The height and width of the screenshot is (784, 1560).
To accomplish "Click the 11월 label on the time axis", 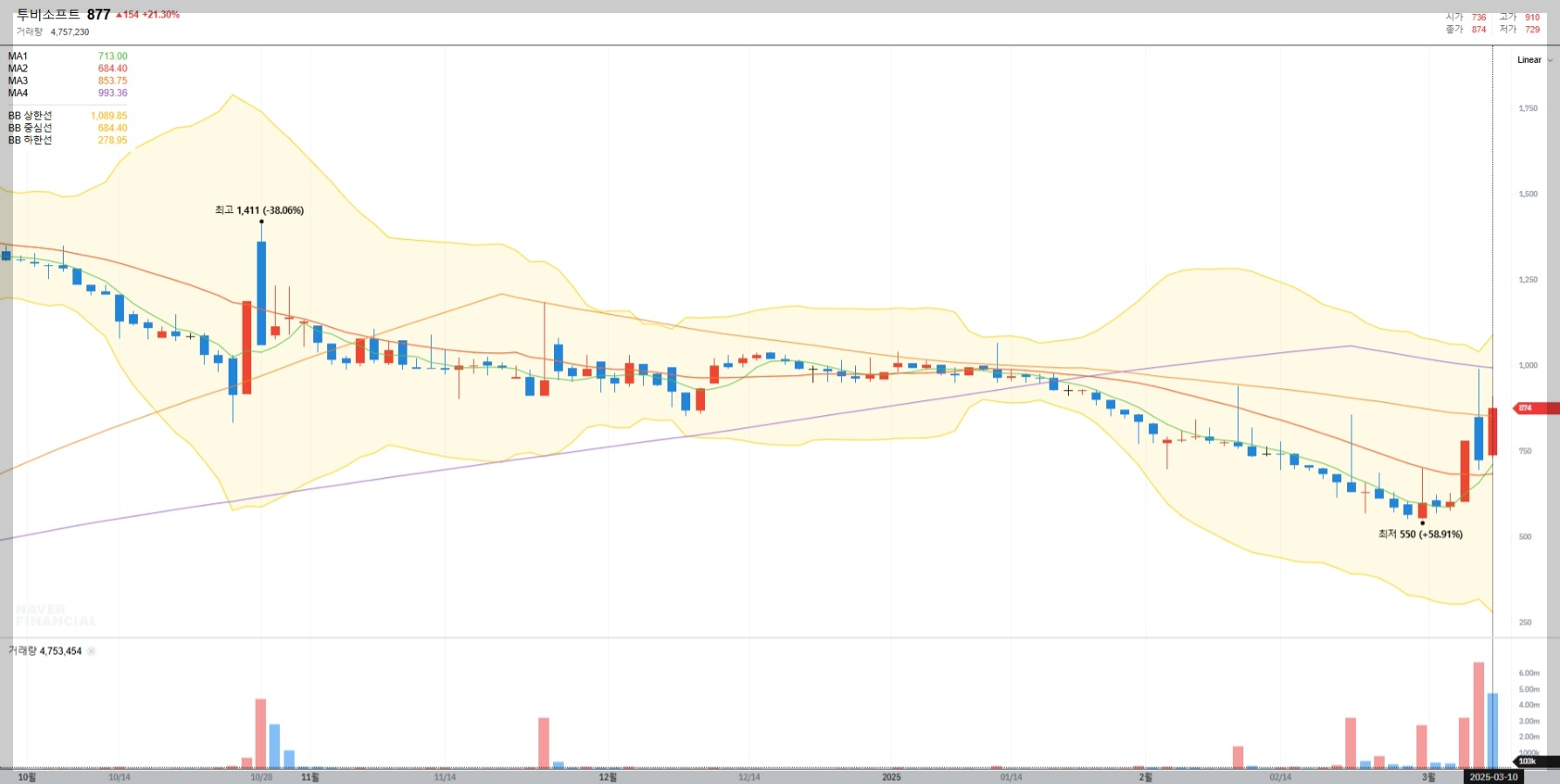I will pyautogui.click(x=310, y=777).
